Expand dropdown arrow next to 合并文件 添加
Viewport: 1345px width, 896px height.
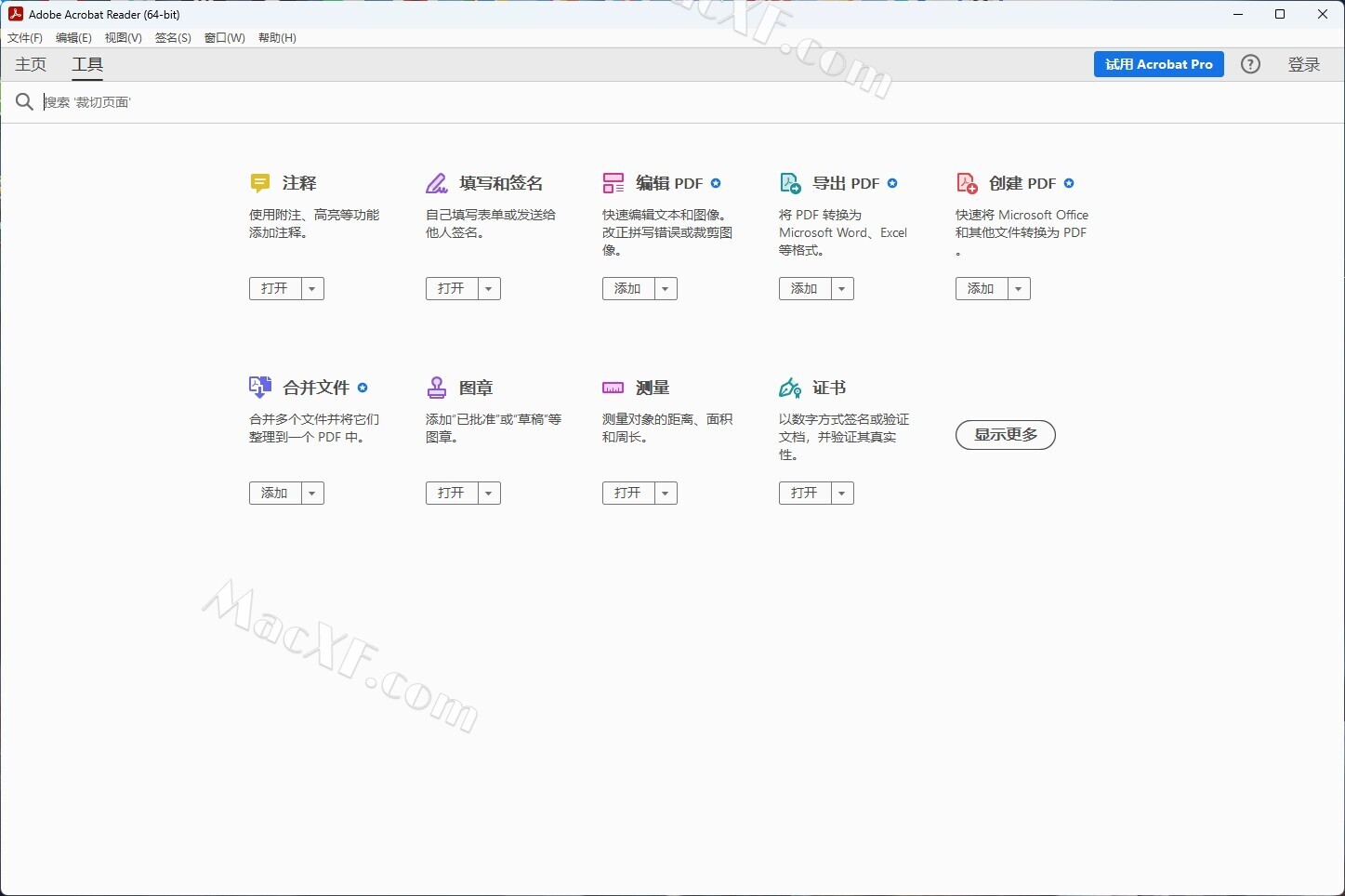[312, 494]
